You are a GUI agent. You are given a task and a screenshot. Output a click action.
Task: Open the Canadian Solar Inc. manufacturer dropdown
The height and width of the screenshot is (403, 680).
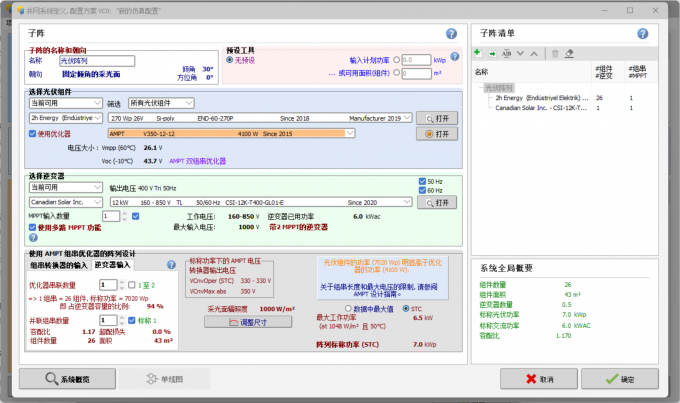tap(66, 202)
